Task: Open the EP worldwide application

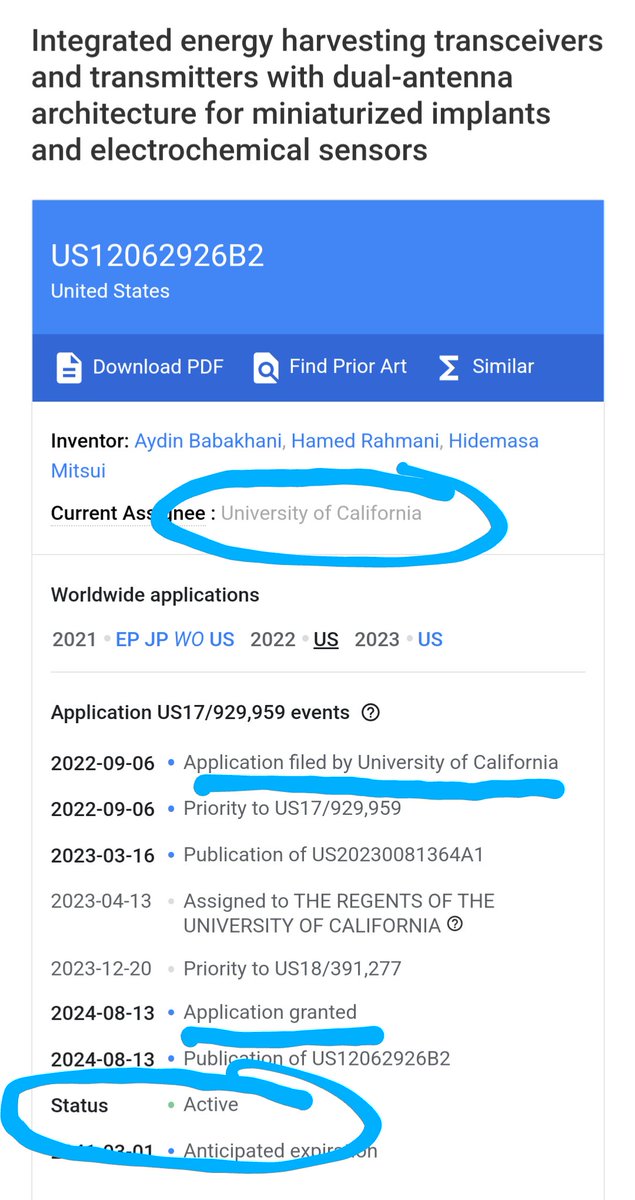Action: 127,640
